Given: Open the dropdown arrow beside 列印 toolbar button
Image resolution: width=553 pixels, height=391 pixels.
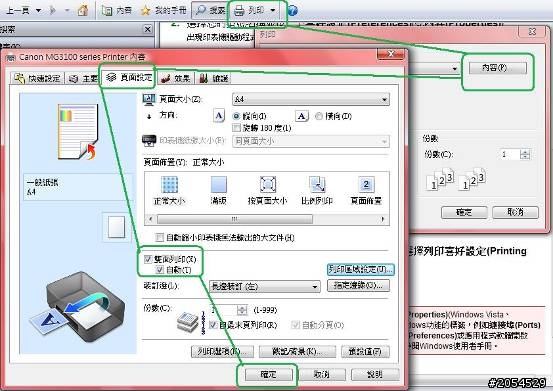Looking at the screenshot, I should pyautogui.click(x=273, y=11).
